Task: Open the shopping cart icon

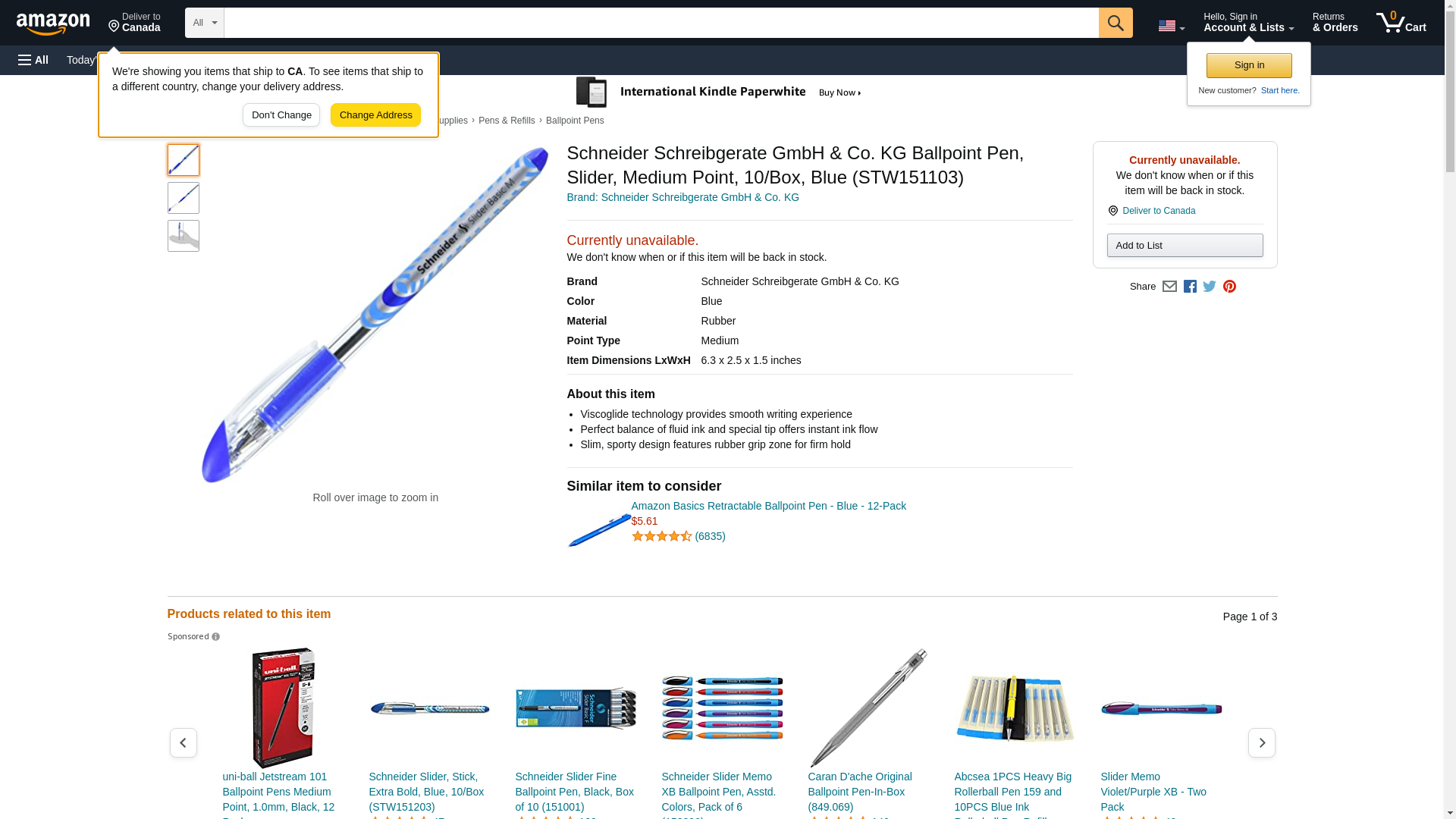Action: 1401,22
